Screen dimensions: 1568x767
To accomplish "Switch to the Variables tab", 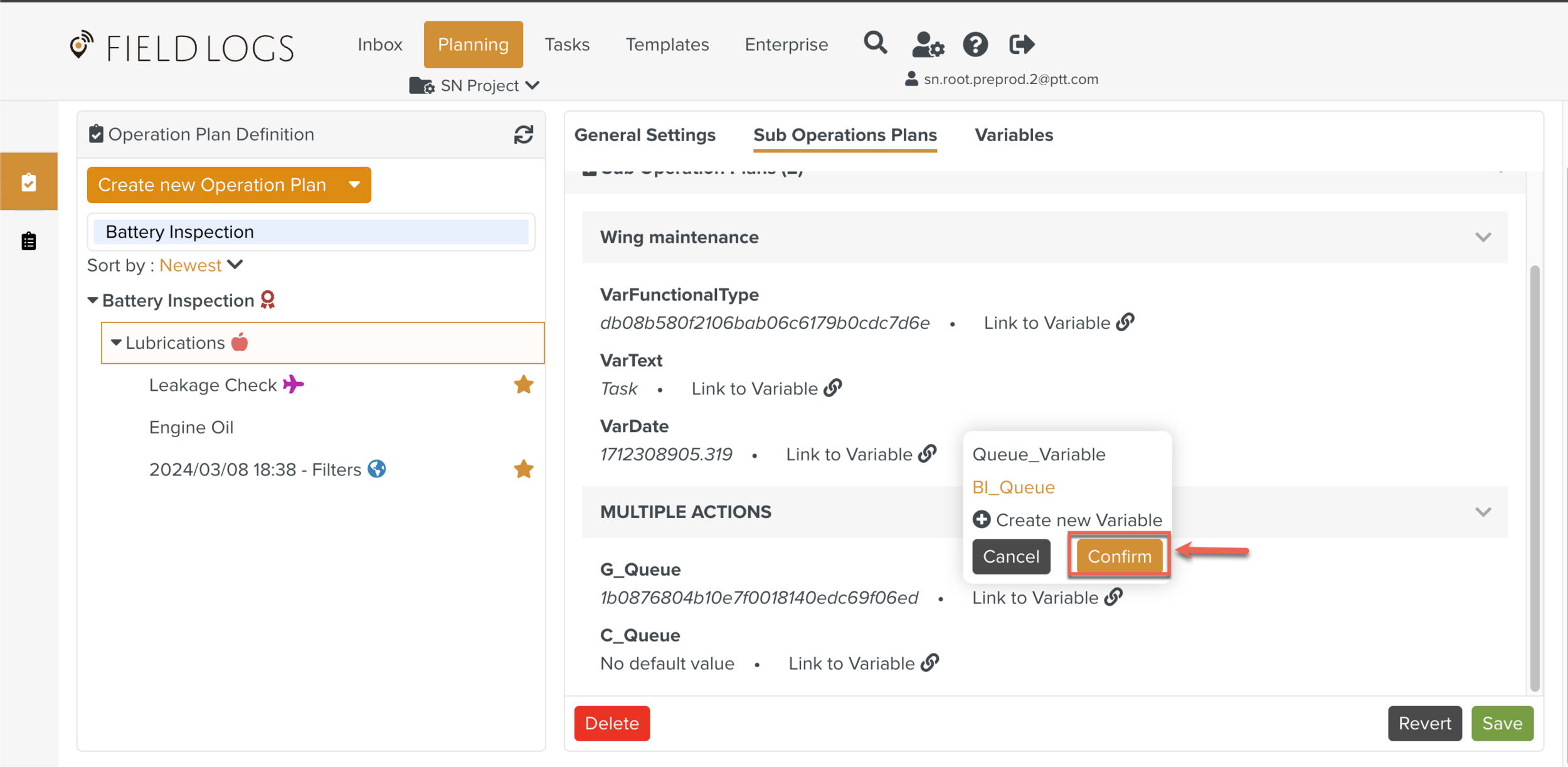I will 1014,135.
